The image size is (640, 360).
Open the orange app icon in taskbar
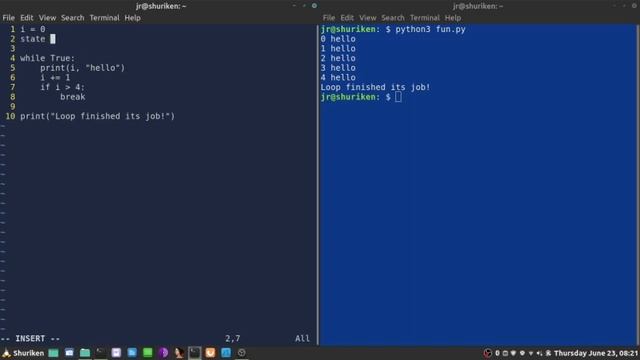coord(210,353)
